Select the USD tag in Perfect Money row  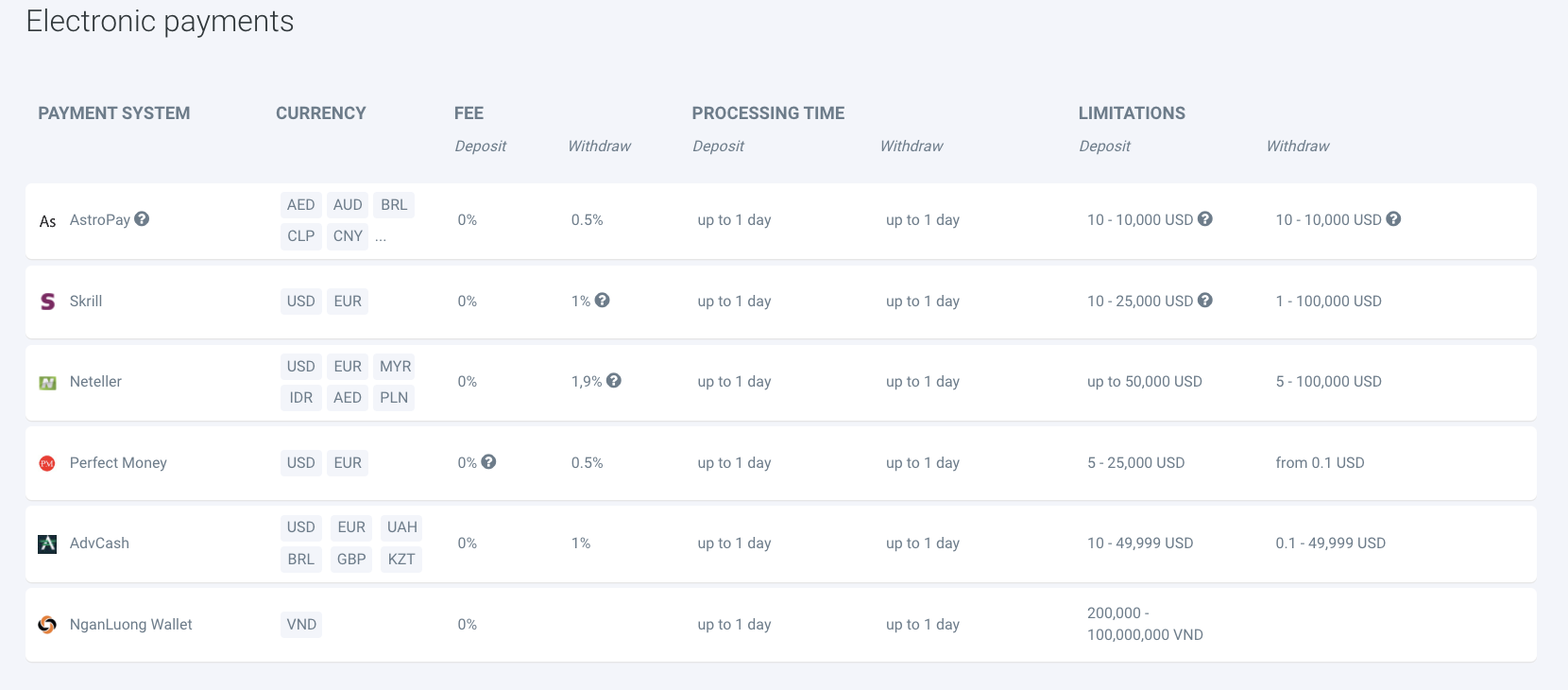(301, 463)
